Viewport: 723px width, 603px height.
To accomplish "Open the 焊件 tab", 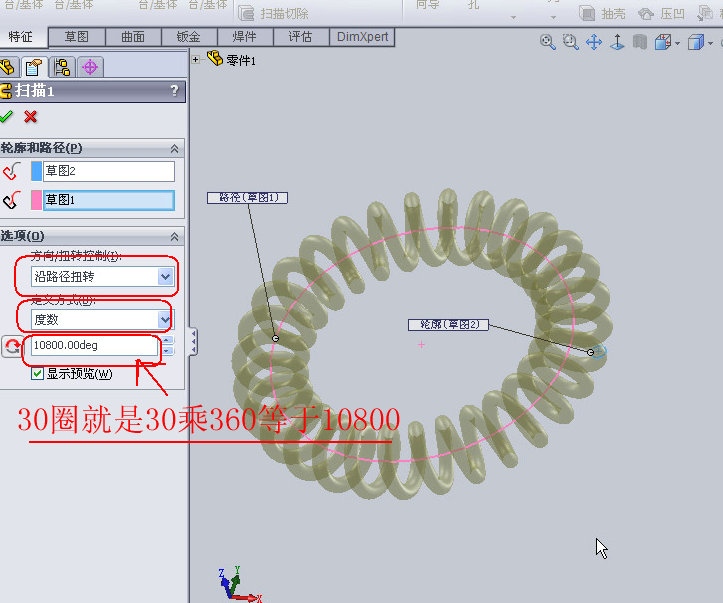I will [245, 37].
